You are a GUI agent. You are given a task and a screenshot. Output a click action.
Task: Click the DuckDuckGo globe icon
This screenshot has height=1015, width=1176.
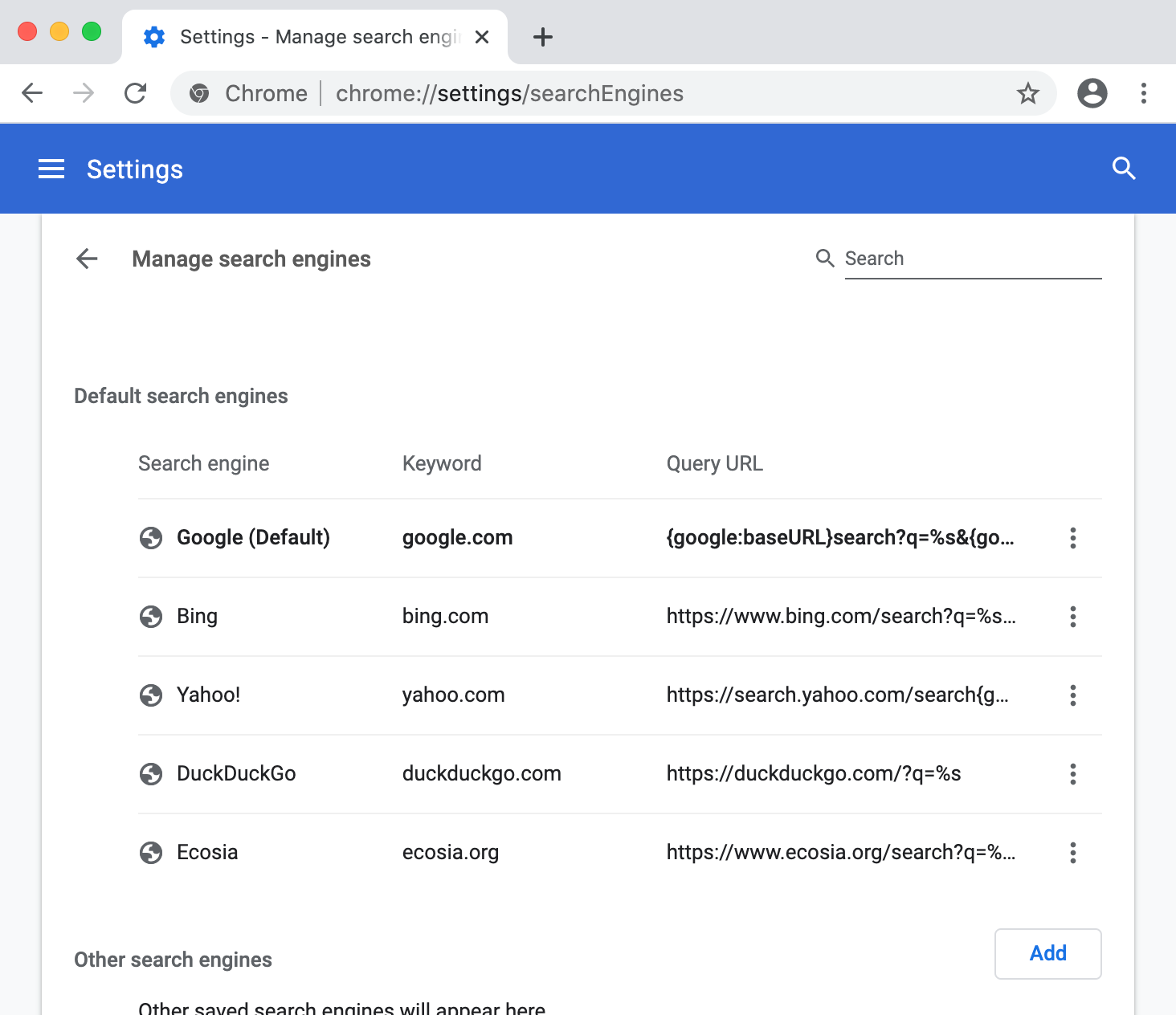tap(150, 774)
